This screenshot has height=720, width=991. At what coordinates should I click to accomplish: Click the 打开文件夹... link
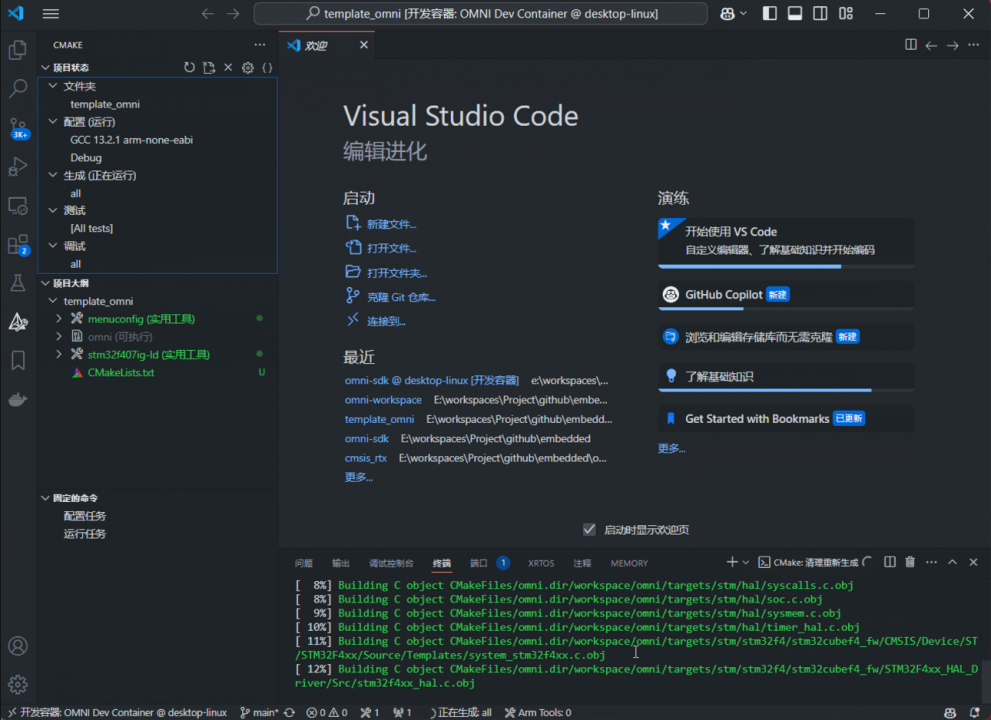point(397,273)
